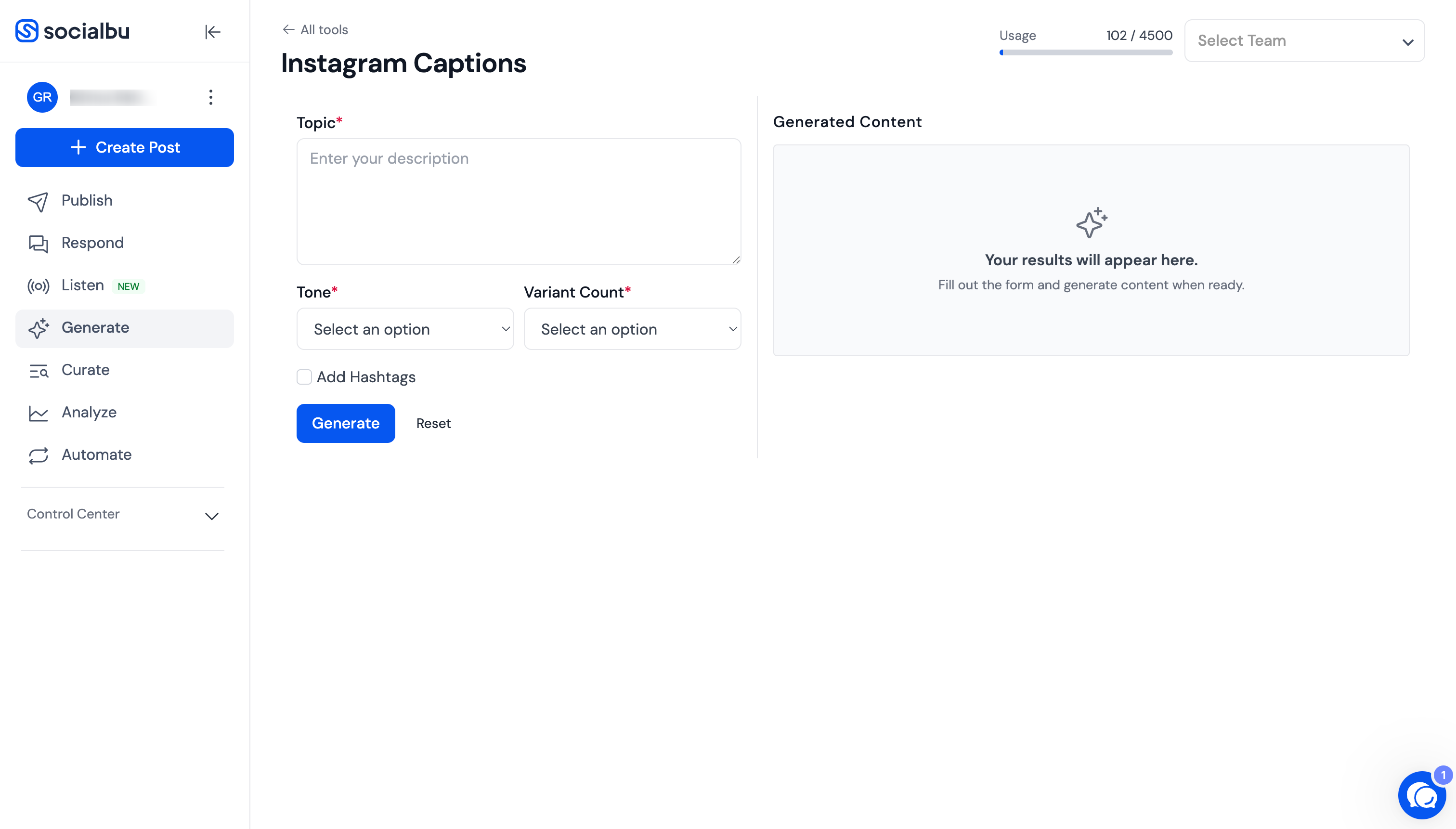Expand the Control Center section

point(122,515)
